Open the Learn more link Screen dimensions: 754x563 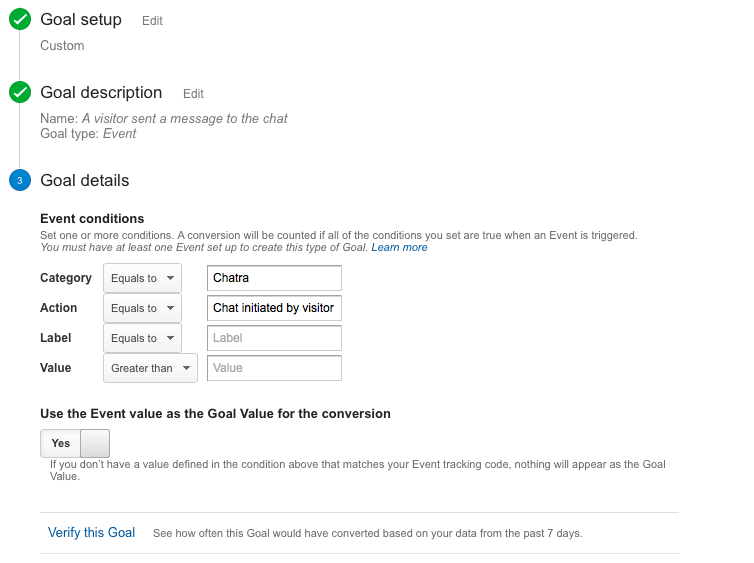coord(399,247)
